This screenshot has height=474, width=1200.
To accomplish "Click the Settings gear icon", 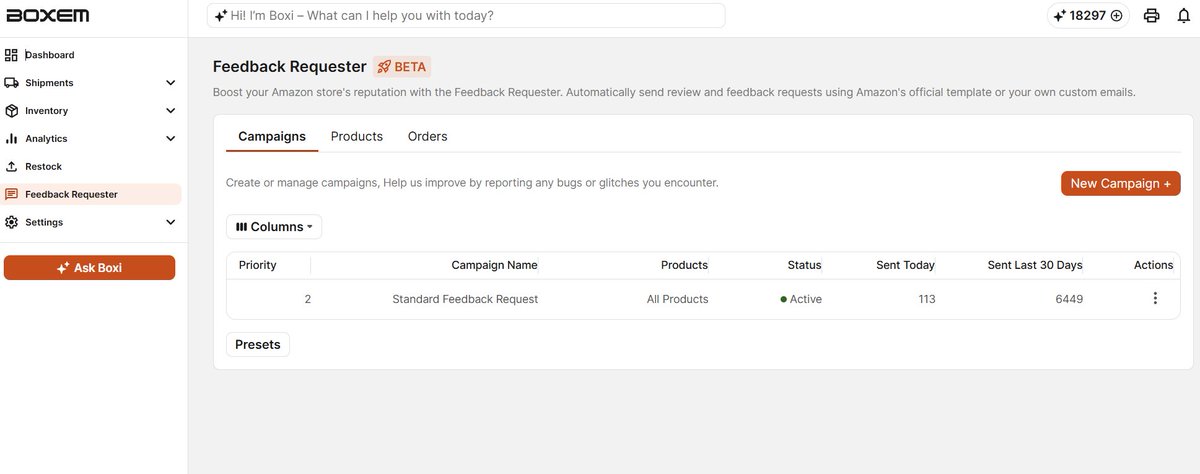I will [11, 222].
